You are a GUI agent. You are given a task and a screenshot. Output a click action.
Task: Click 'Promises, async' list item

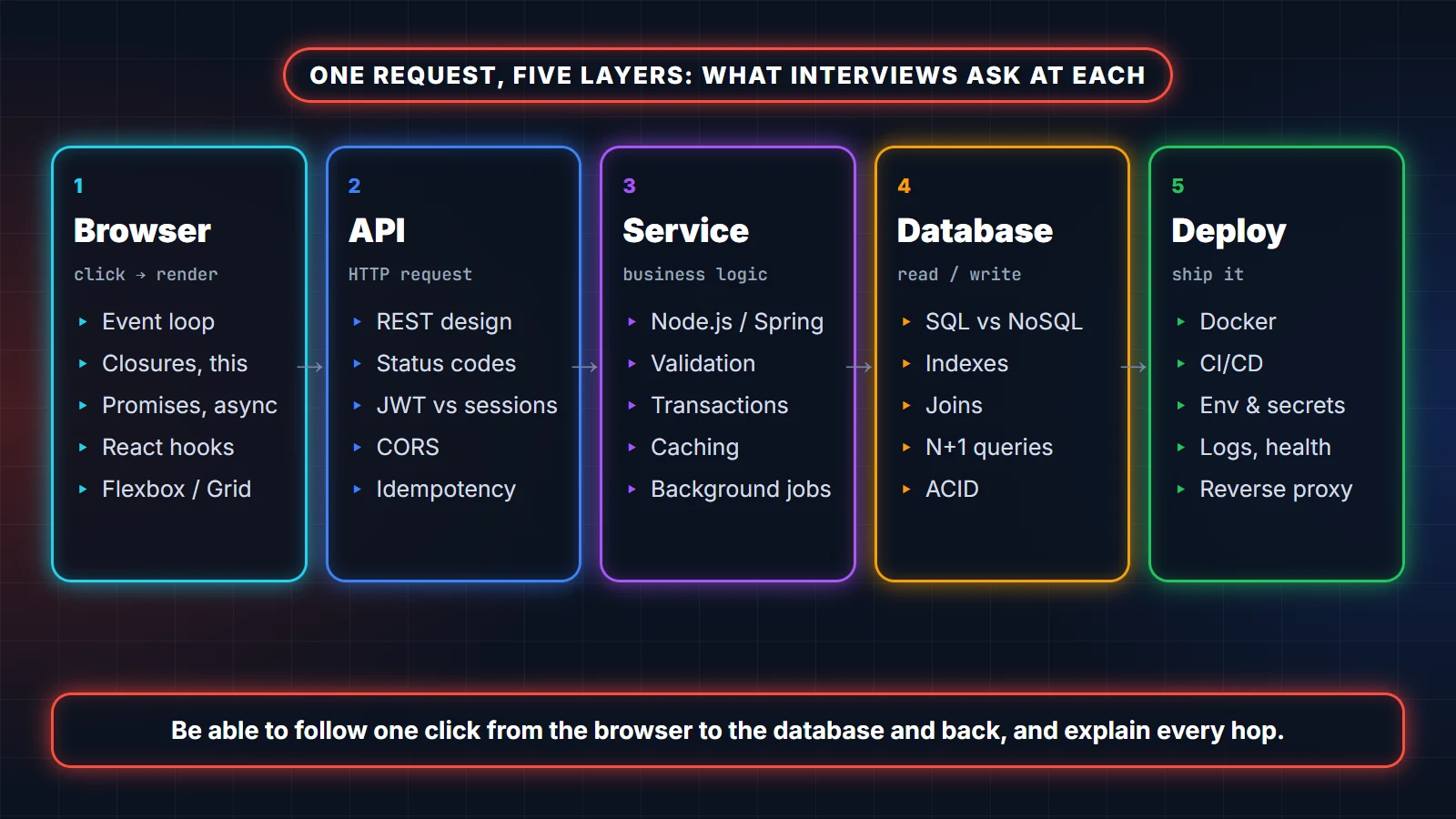189,405
